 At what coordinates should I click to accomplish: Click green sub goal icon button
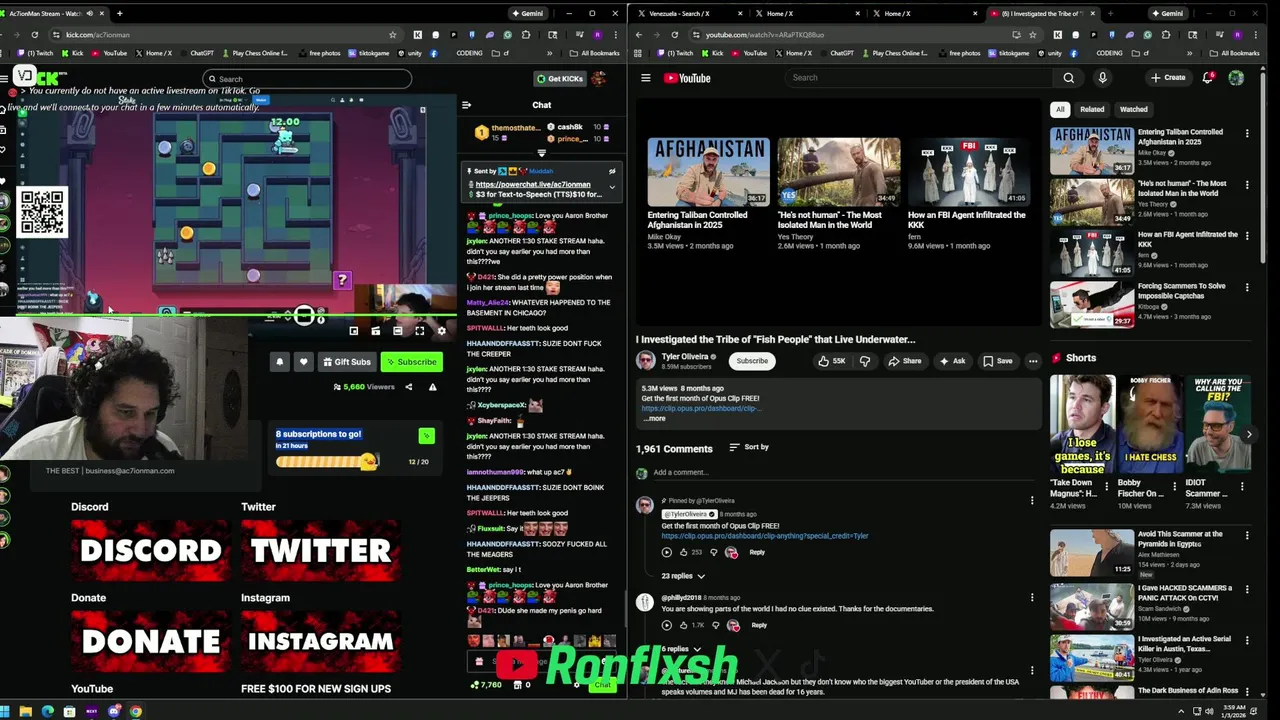pyautogui.click(x=426, y=435)
